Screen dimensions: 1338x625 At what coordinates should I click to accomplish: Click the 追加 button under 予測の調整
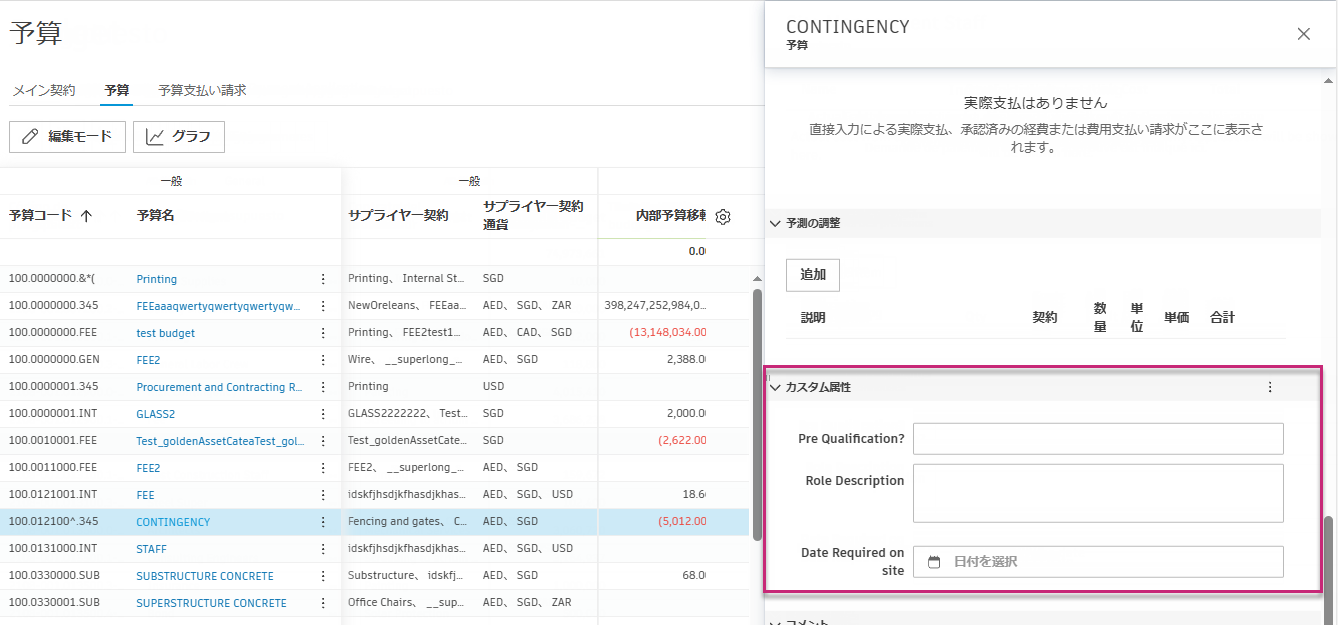pyautogui.click(x=812, y=274)
